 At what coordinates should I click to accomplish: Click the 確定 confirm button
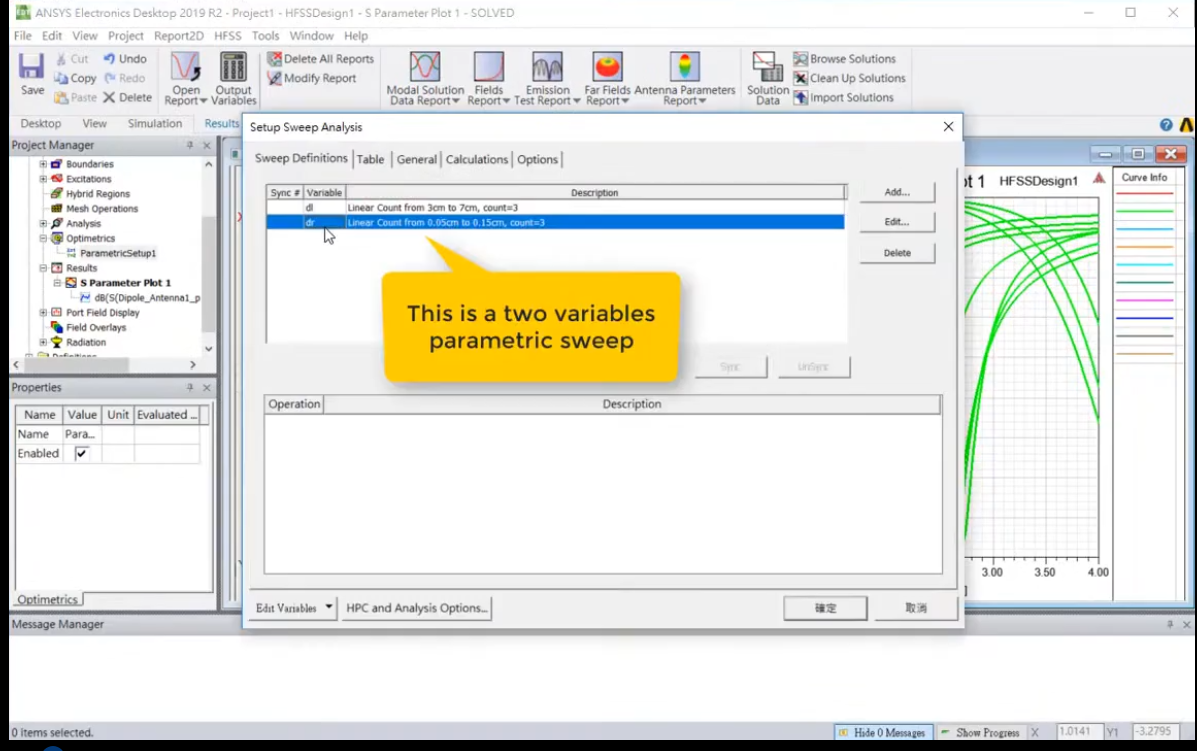pyautogui.click(x=825, y=608)
